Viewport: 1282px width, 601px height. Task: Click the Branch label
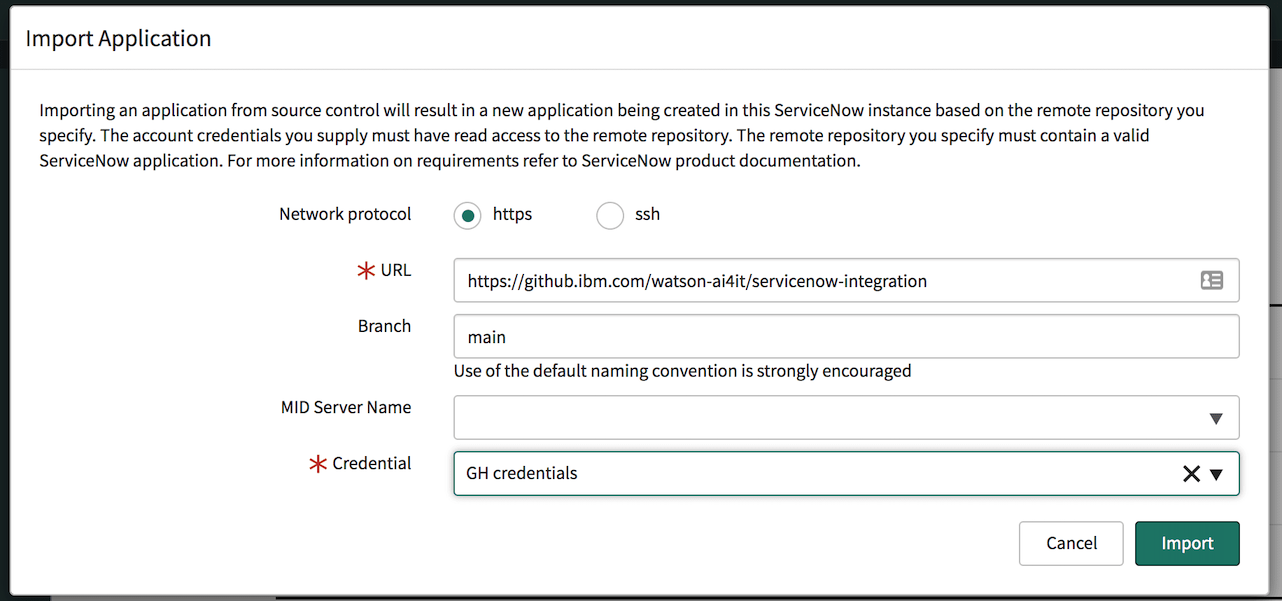point(384,326)
